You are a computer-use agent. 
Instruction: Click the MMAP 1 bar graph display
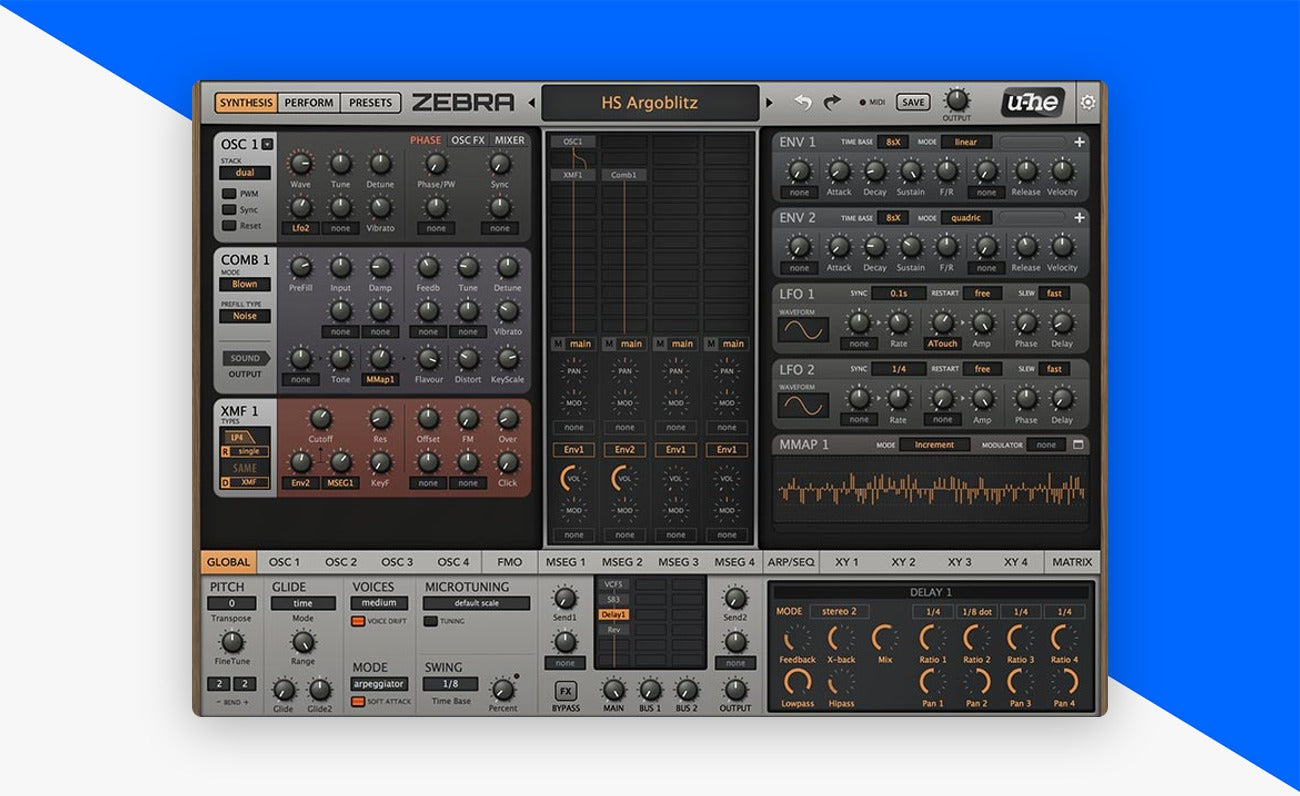(x=932, y=490)
